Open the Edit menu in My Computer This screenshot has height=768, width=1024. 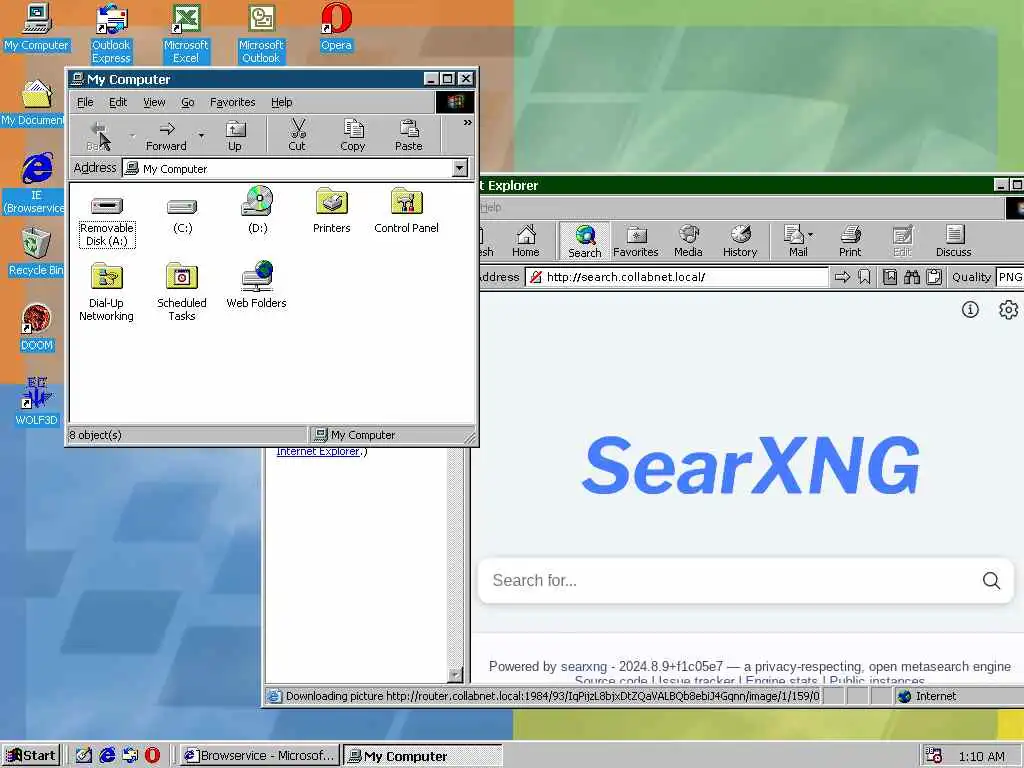pyautogui.click(x=118, y=102)
